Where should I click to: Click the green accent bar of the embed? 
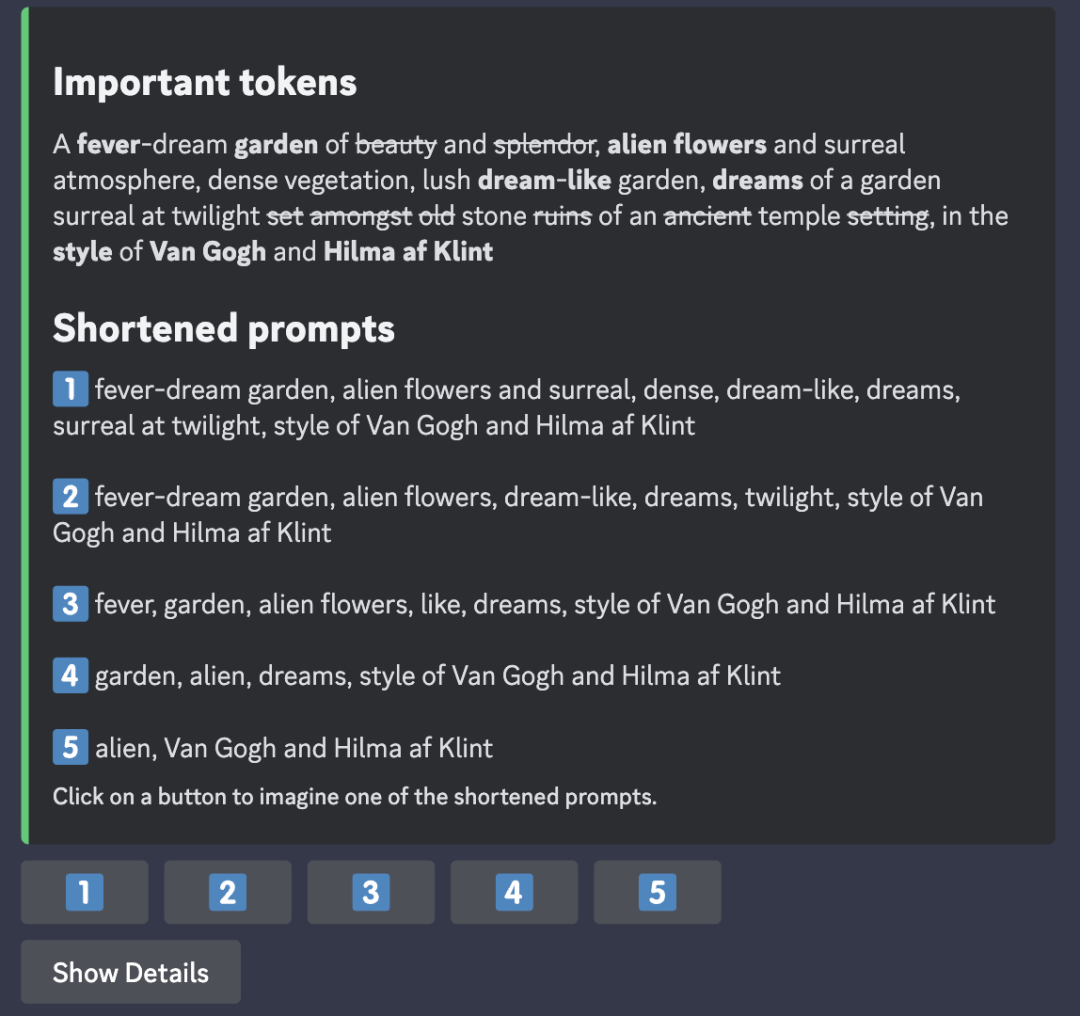pos(25,425)
